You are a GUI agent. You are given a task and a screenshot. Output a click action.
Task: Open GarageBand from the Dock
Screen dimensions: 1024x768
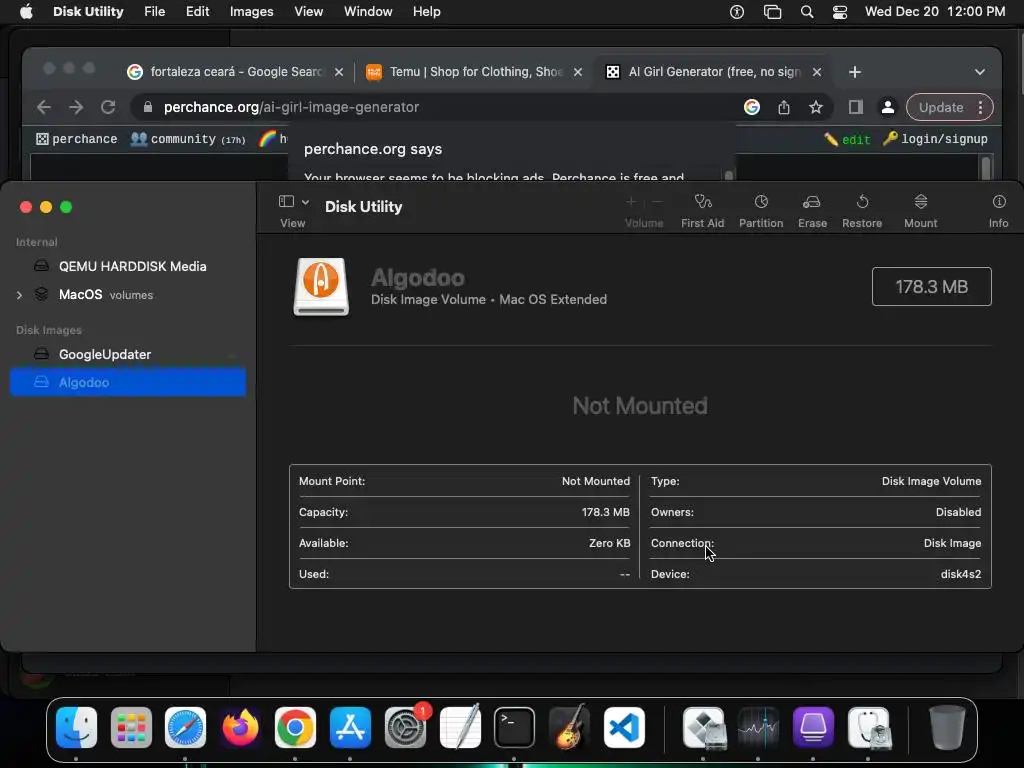pyautogui.click(x=569, y=728)
